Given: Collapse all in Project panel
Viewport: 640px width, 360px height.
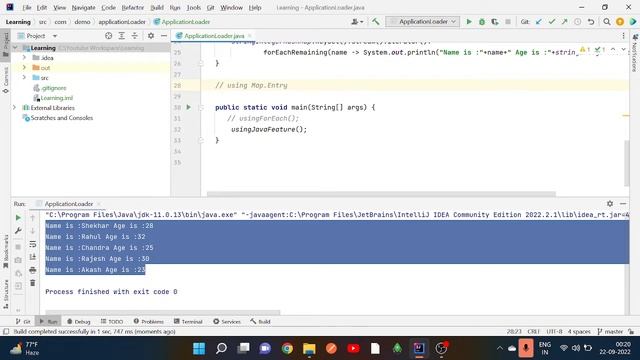Looking at the screenshot, I should (135, 36).
